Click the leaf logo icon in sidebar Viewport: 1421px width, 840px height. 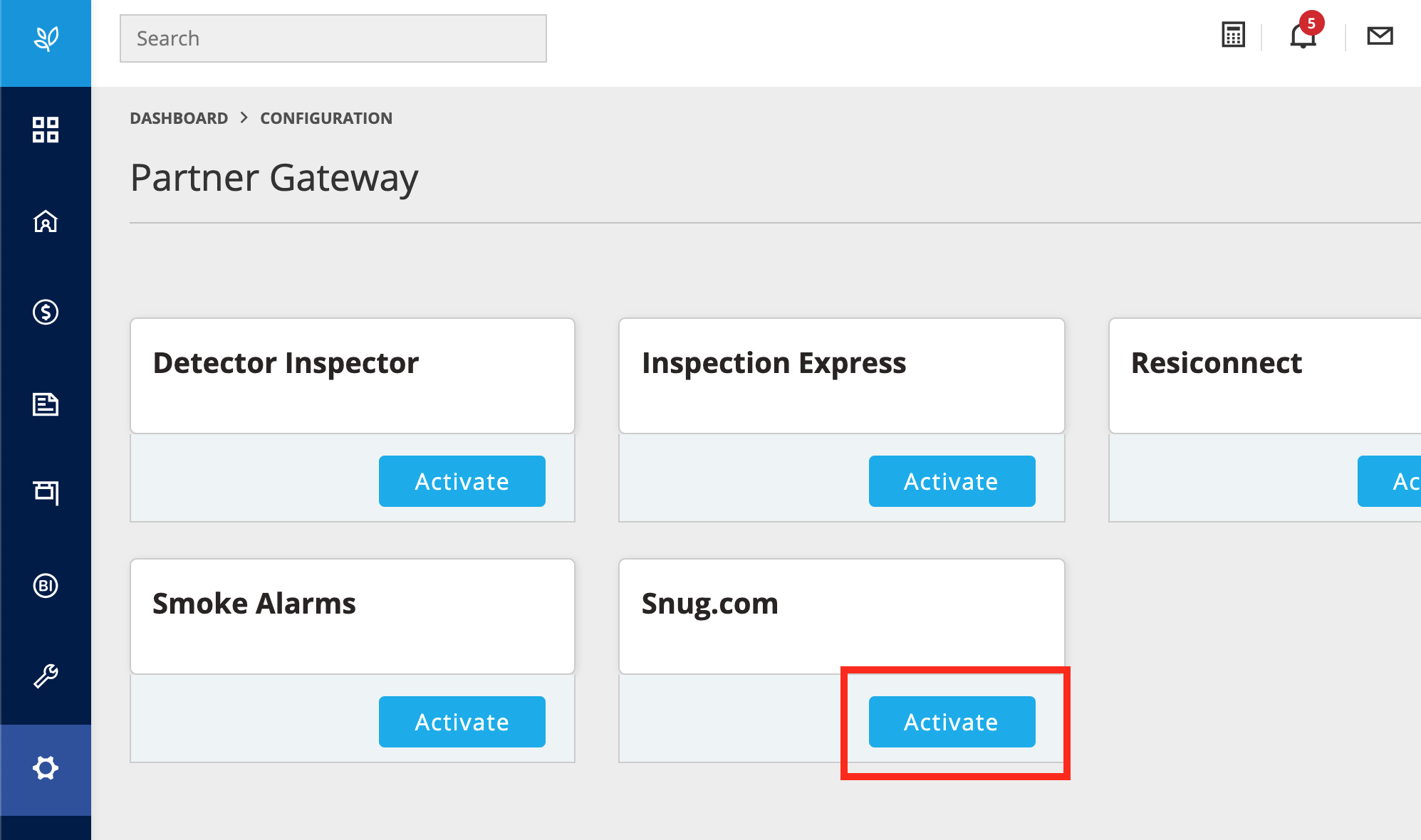point(46,38)
